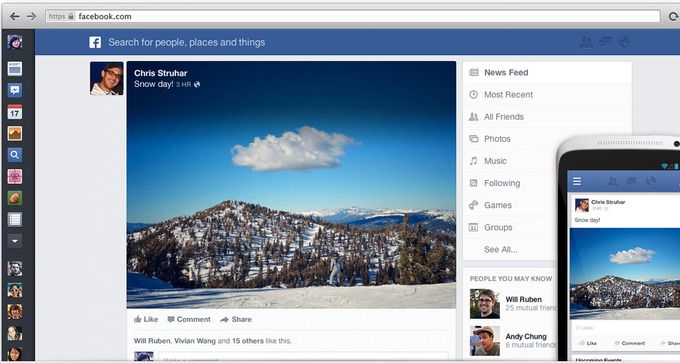Open the hamburger menu on the phone
Image resolution: width=680 pixels, height=363 pixels.
(x=577, y=181)
